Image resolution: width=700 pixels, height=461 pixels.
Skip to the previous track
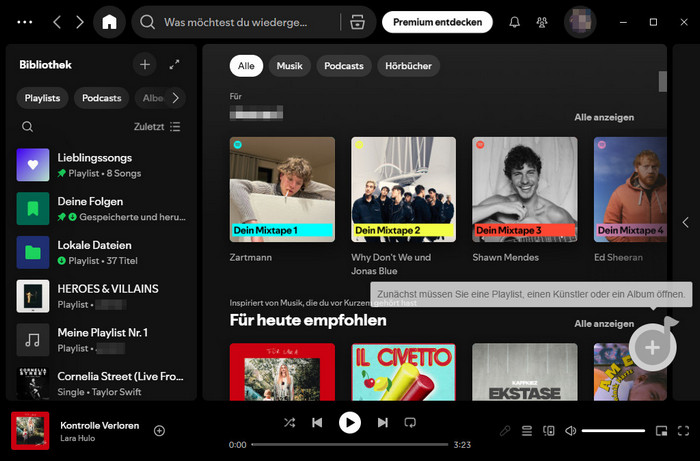click(317, 423)
